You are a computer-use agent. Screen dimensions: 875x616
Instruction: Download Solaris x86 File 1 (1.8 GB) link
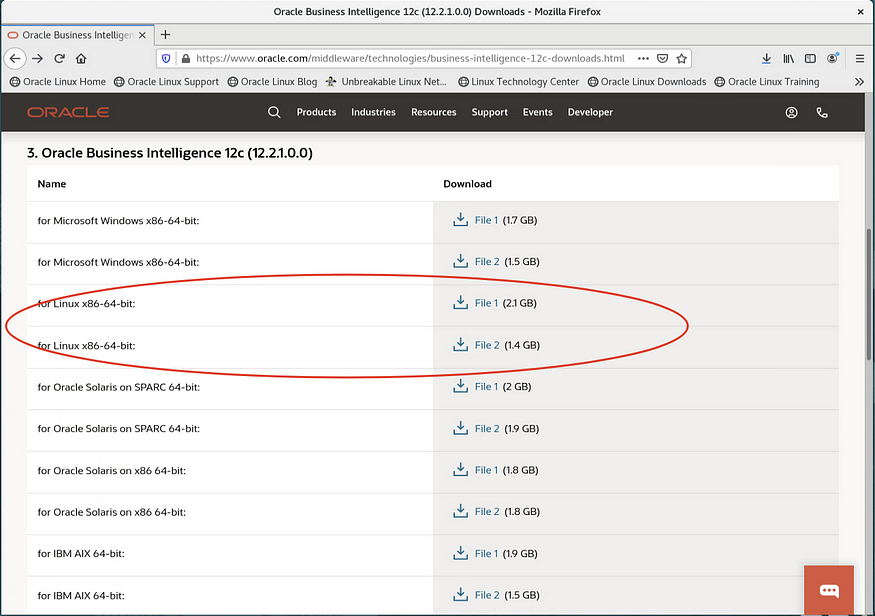coord(486,470)
